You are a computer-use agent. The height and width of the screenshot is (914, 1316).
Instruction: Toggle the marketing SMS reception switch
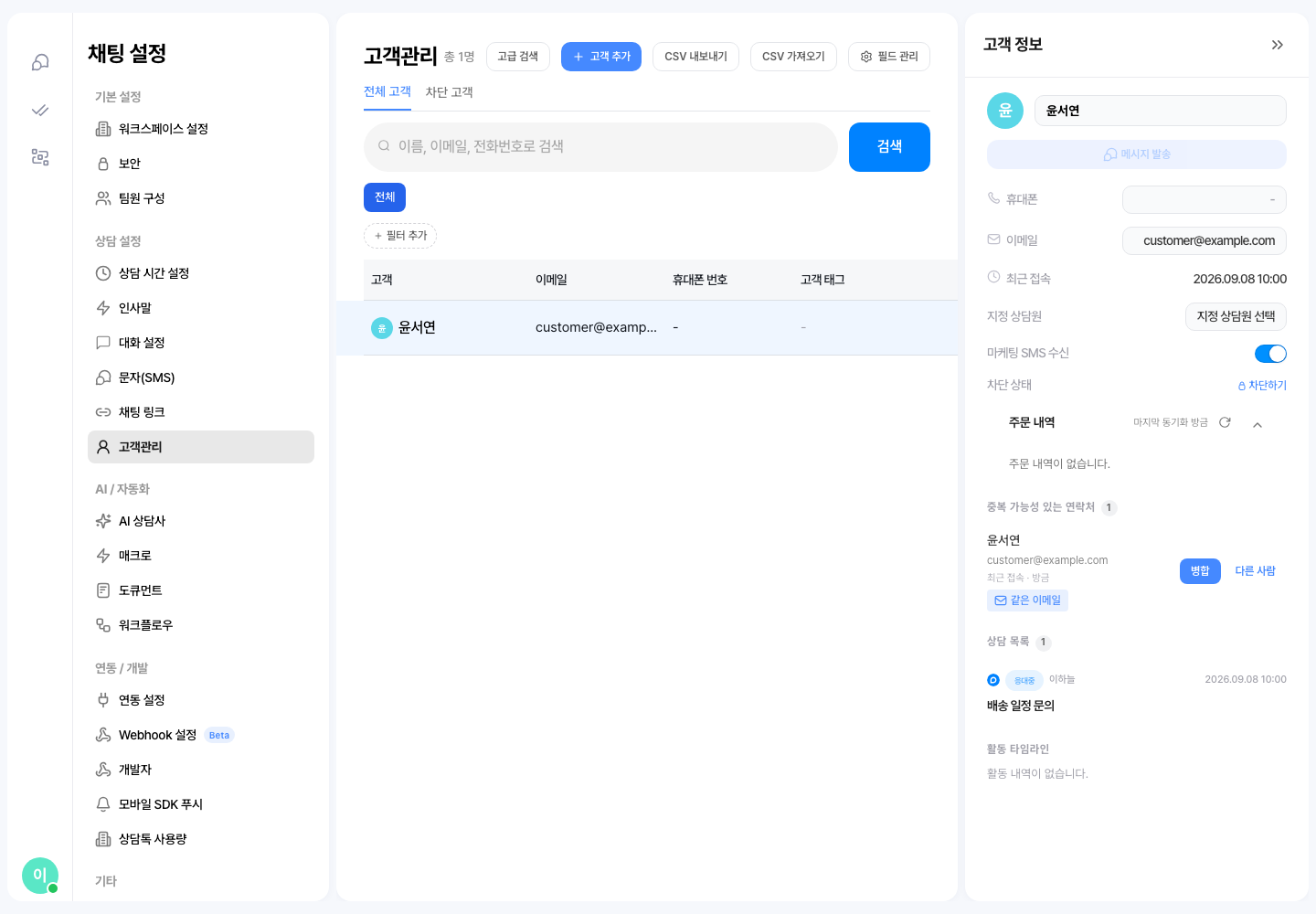coord(1270,354)
